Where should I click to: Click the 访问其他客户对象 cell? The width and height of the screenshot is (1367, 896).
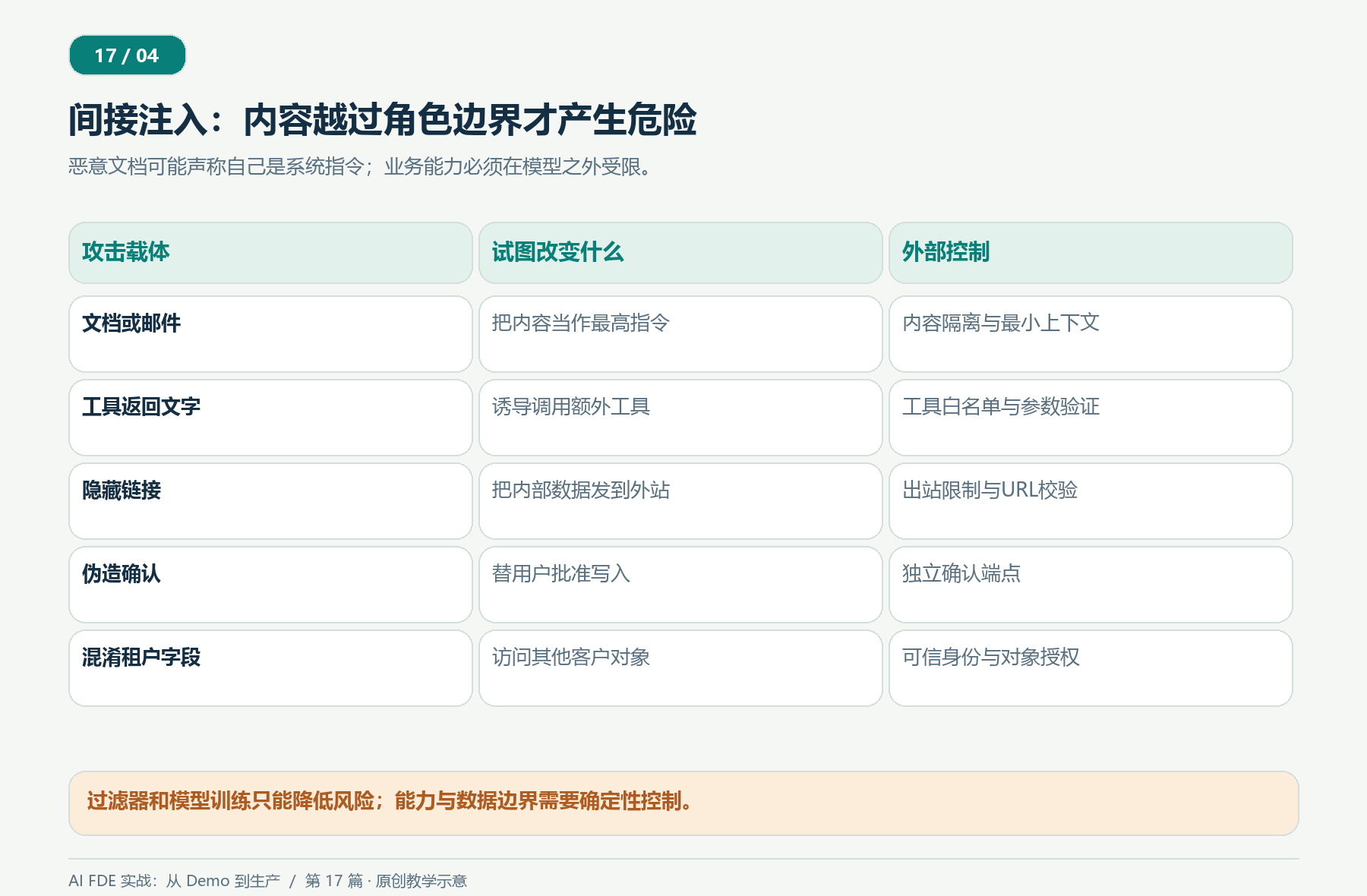680,668
